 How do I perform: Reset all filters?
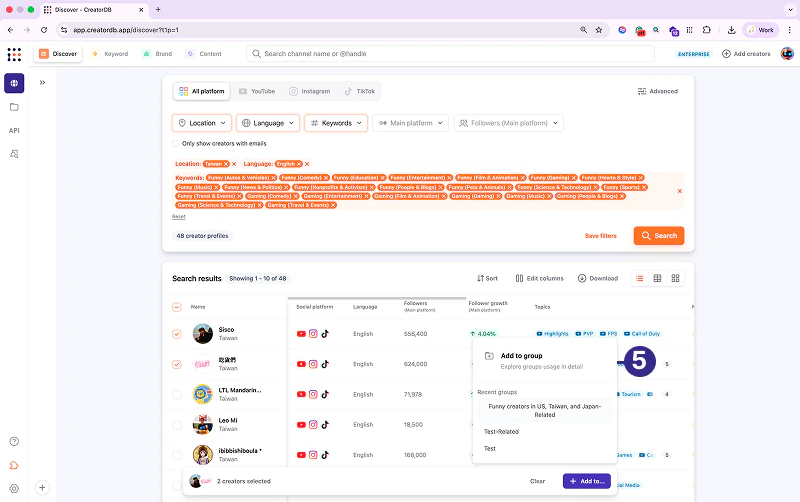[x=179, y=216]
